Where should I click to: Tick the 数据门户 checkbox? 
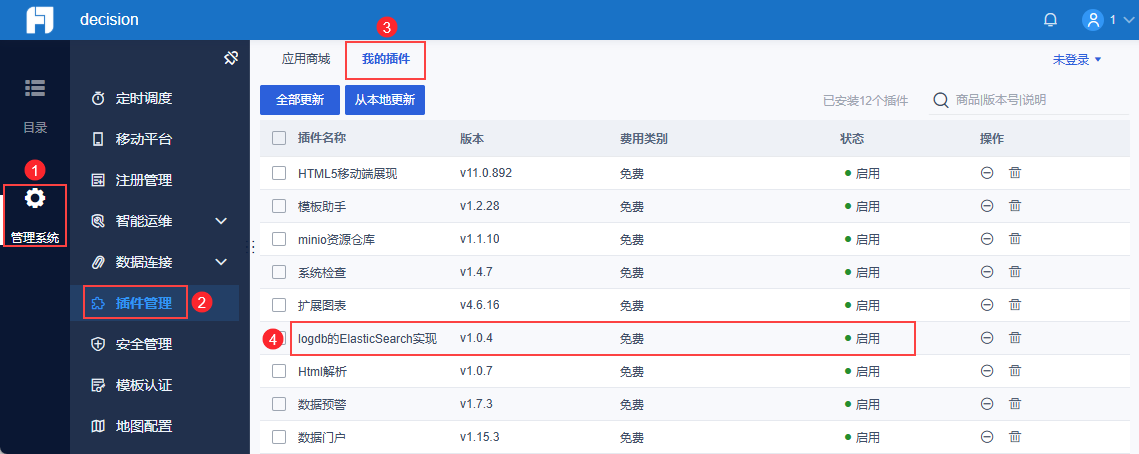click(x=279, y=437)
